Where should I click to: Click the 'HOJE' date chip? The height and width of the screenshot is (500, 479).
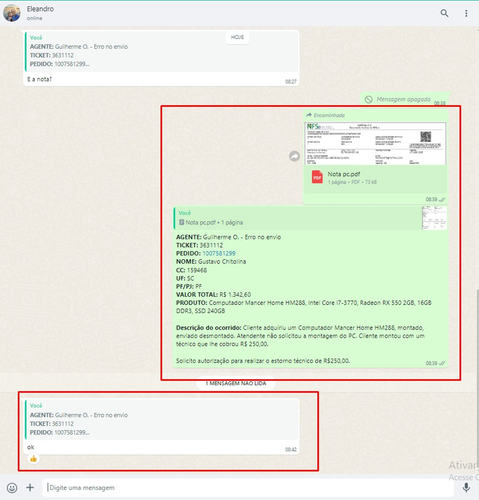tap(237, 37)
